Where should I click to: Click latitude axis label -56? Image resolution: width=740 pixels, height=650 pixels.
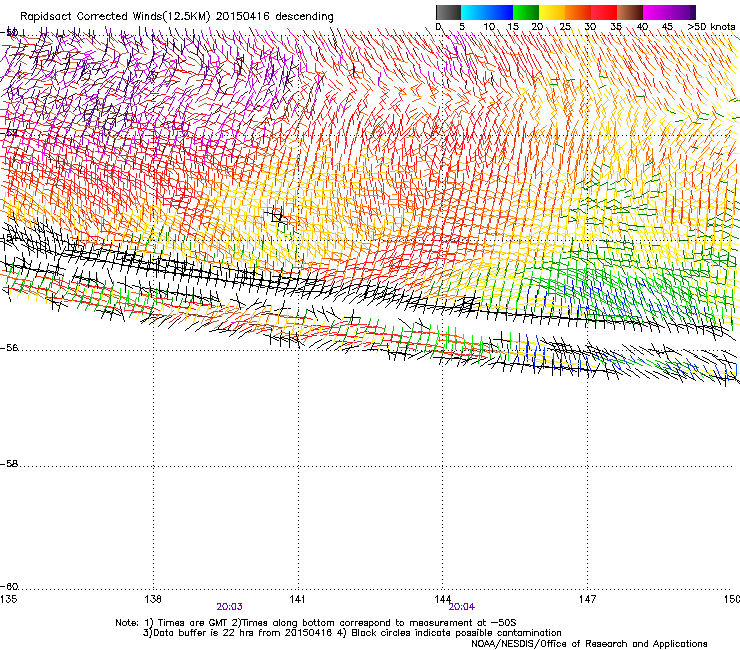point(9,348)
